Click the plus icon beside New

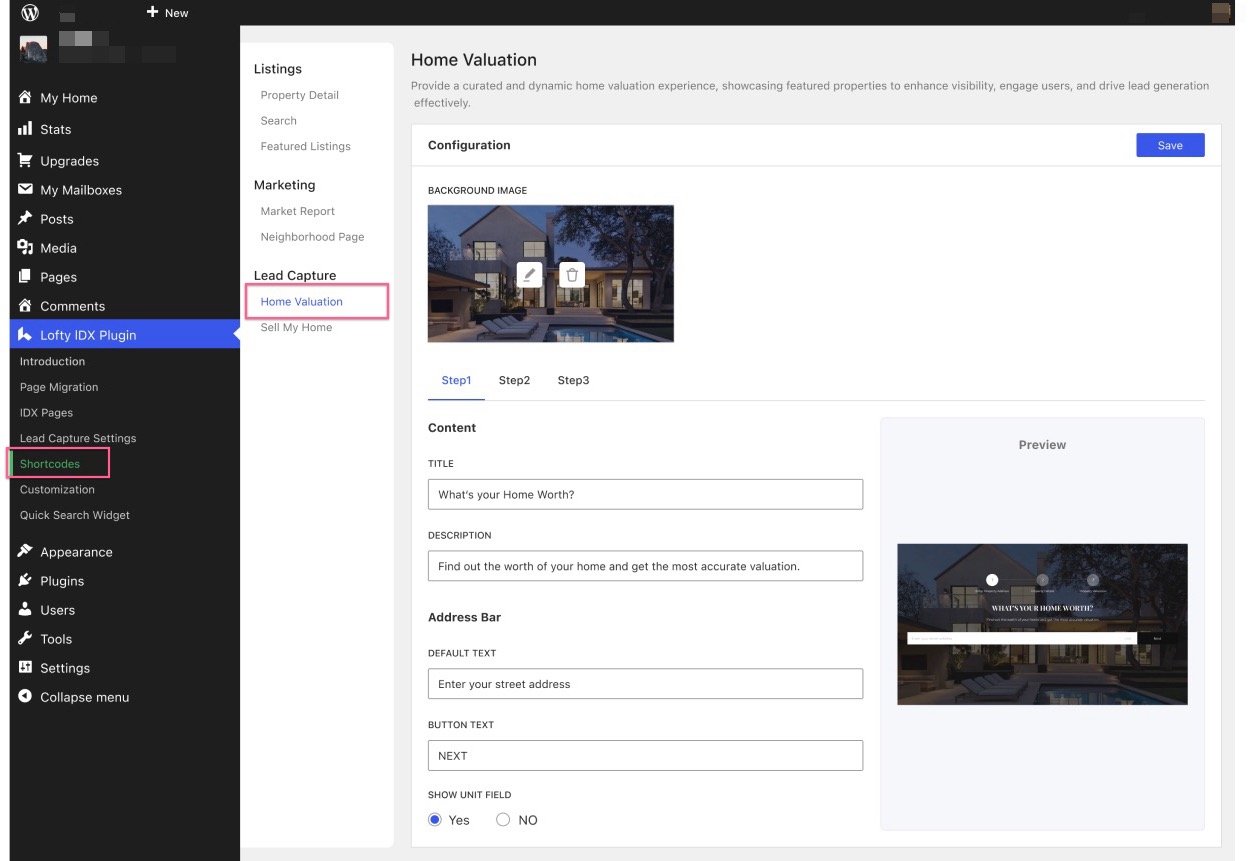[152, 12]
